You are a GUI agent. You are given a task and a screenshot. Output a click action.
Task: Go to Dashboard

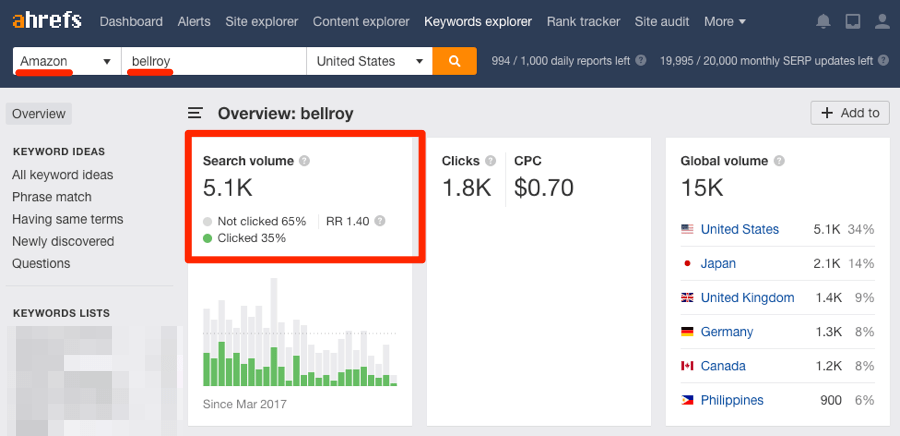131,22
